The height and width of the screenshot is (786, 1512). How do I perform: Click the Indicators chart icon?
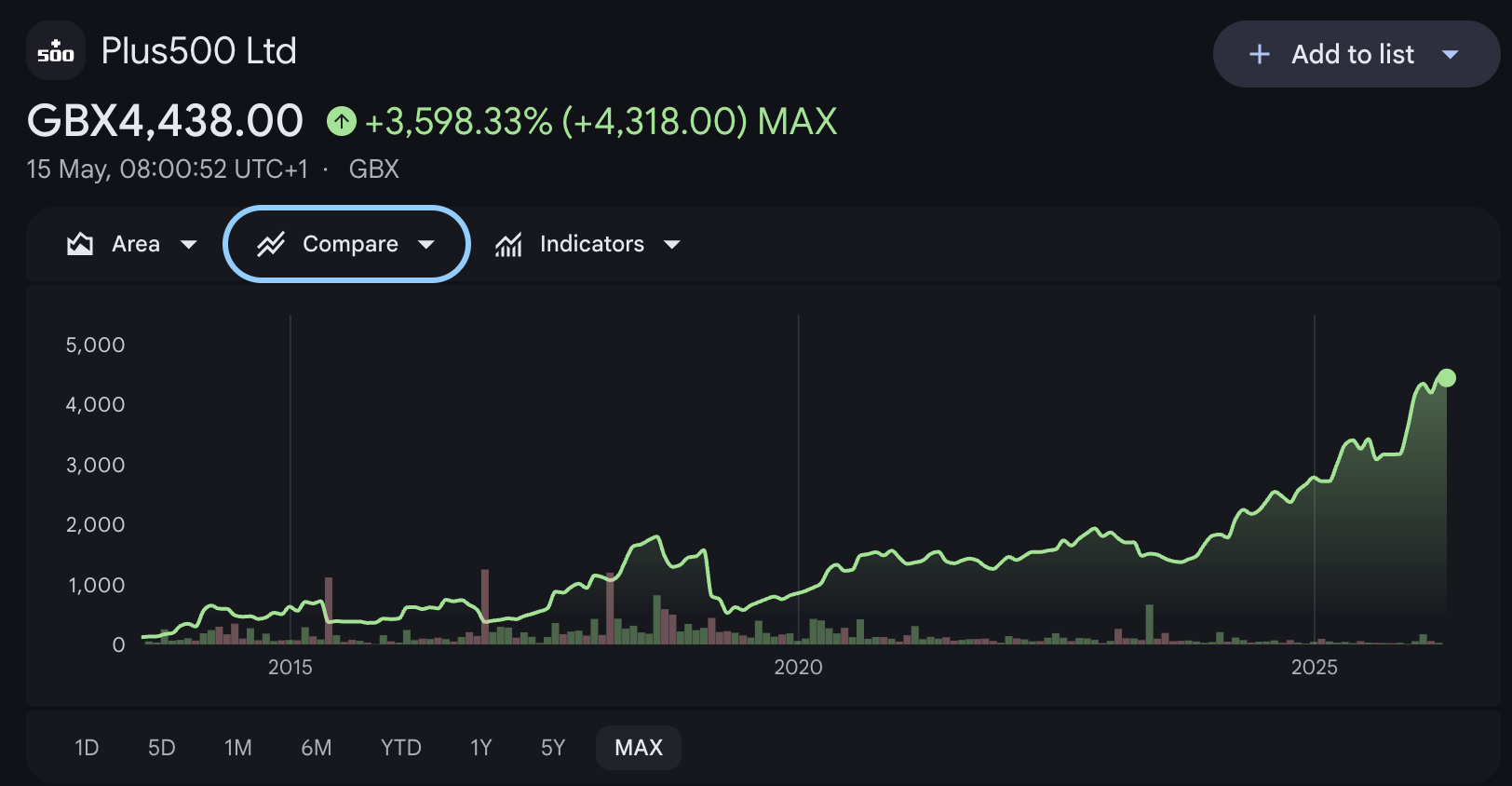[x=508, y=244]
